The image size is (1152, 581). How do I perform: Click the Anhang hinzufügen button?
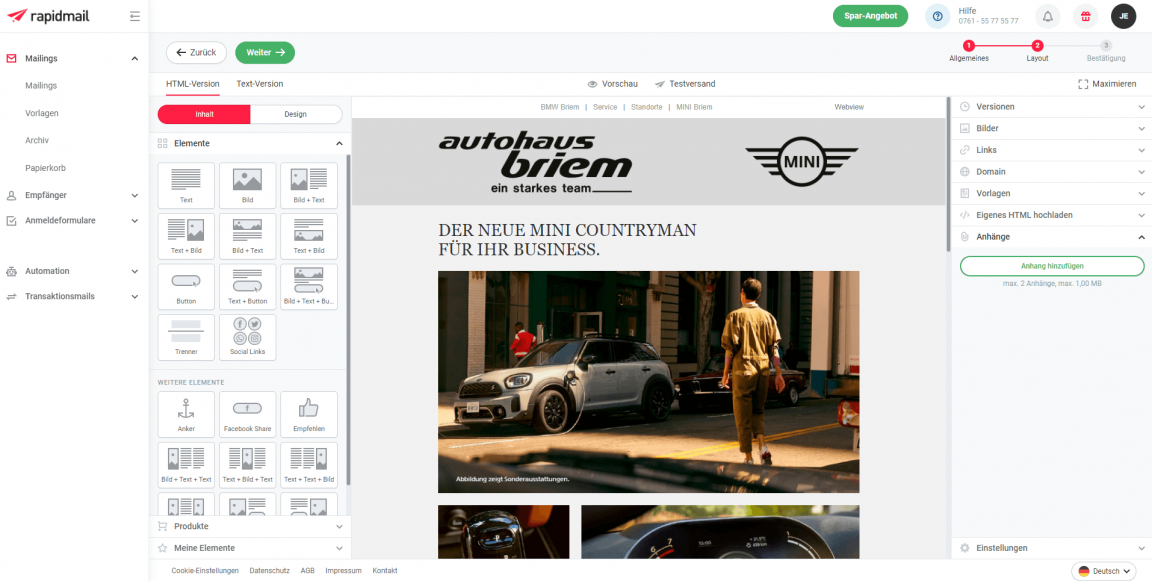click(1051, 266)
